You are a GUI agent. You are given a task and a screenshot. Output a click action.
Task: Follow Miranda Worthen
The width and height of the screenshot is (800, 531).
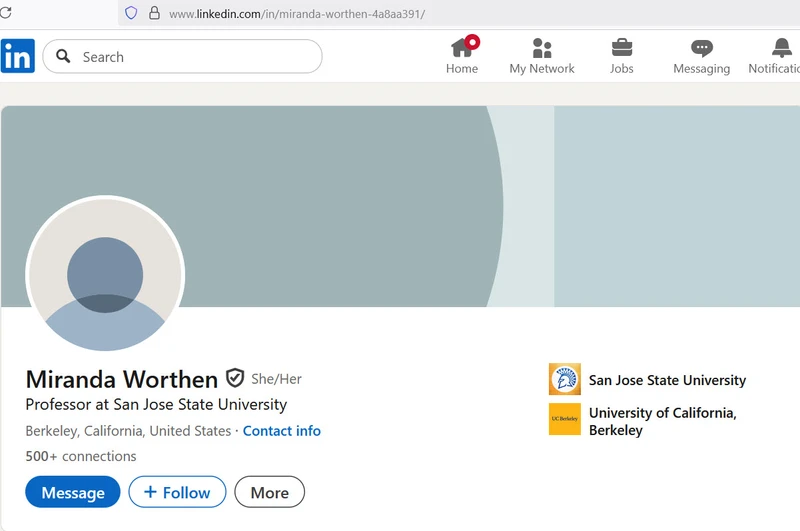tap(177, 492)
